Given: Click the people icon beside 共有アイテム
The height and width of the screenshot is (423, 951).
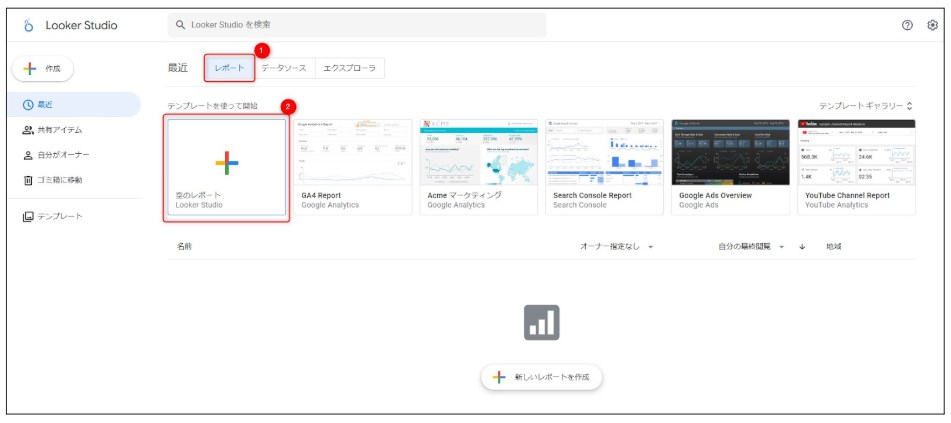Looking at the screenshot, I should click(28, 130).
